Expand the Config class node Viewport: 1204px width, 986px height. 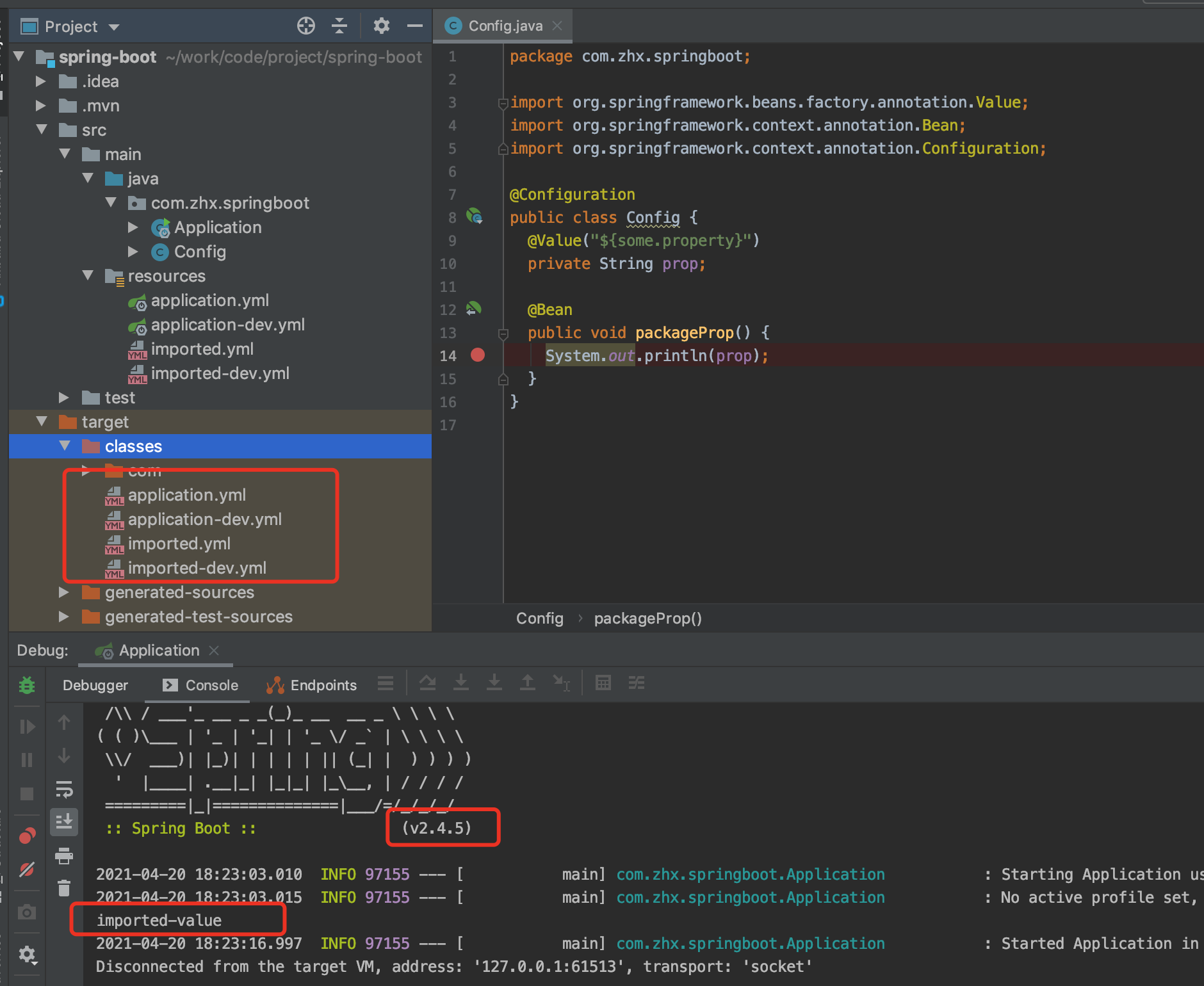click(133, 252)
